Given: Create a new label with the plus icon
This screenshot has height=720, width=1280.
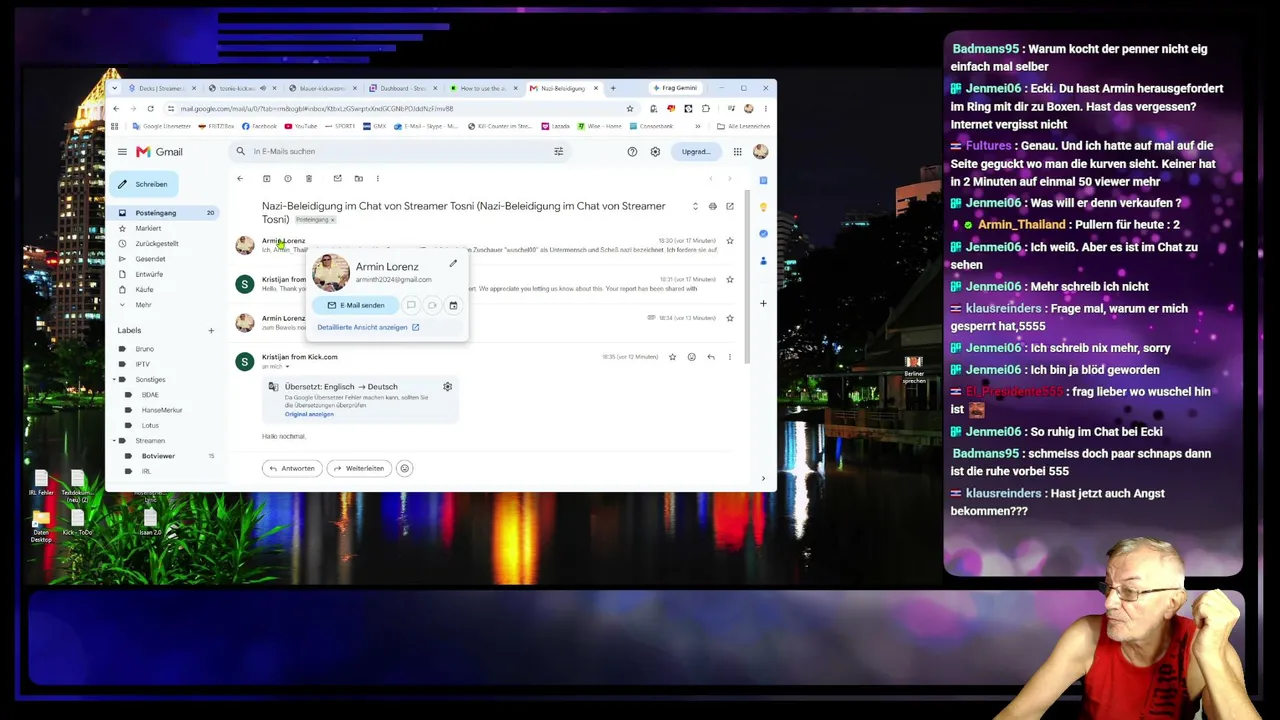Looking at the screenshot, I should pos(211,331).
